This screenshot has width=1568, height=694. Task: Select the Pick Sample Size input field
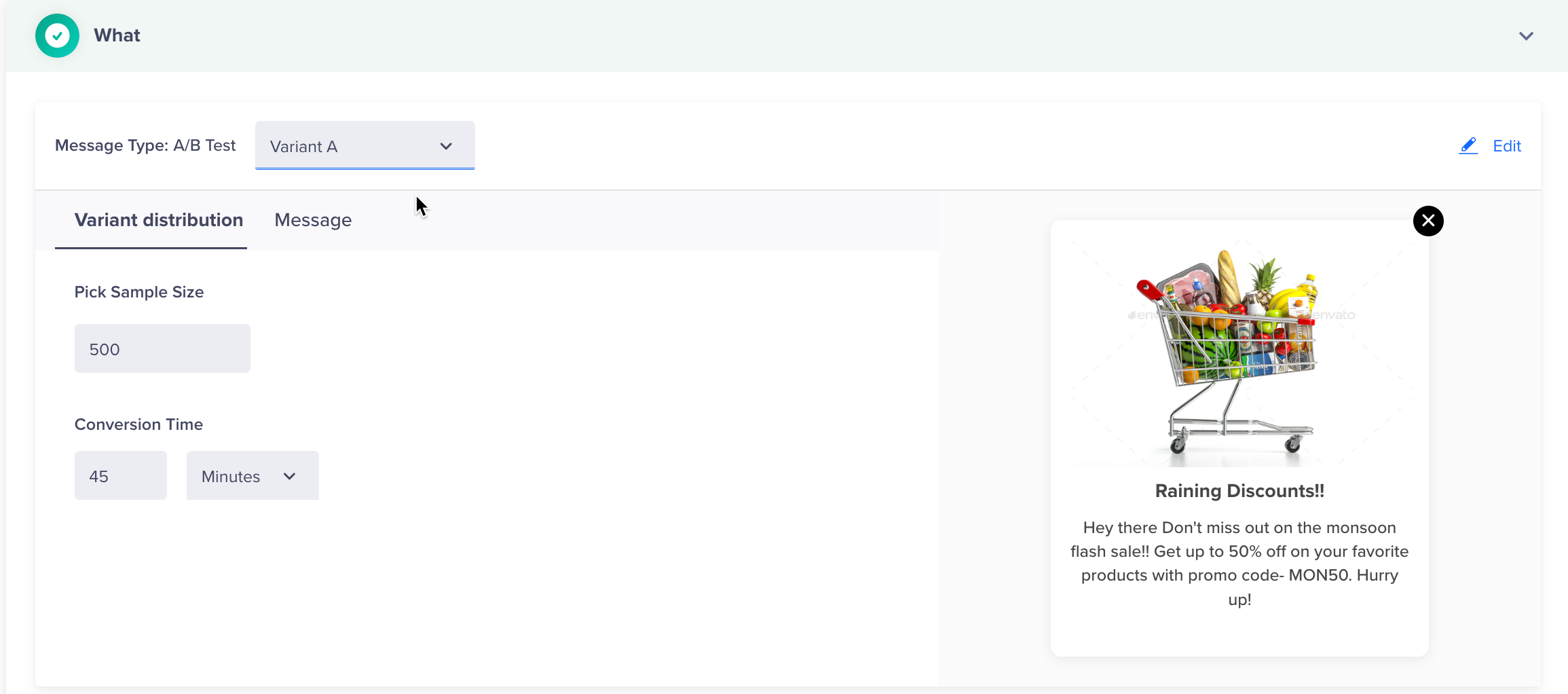point(162,348)
